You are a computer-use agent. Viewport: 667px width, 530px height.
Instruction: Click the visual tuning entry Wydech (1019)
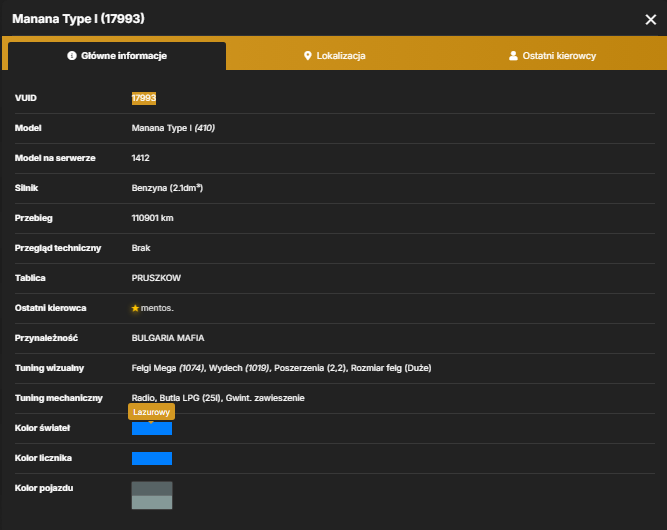point(239,368)
